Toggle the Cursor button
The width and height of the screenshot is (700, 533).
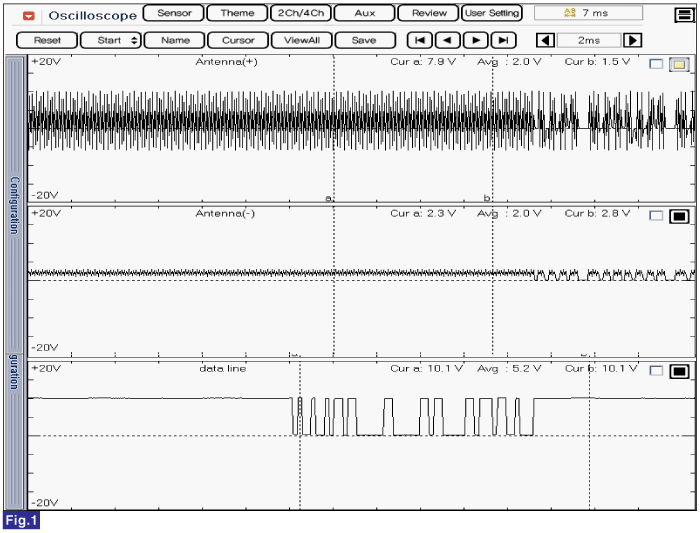point(238,40)
